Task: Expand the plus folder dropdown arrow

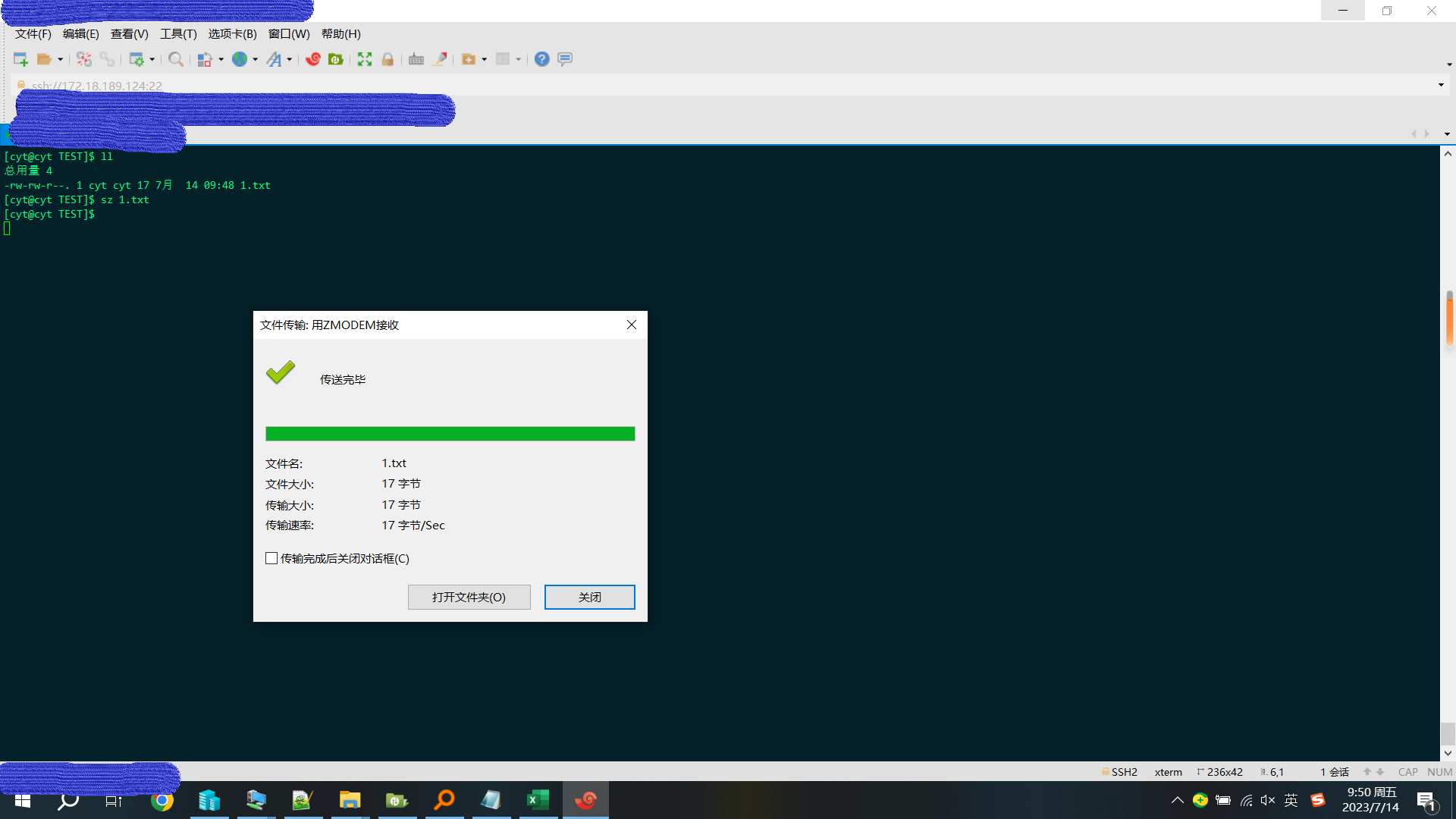Action: (485, 59)
